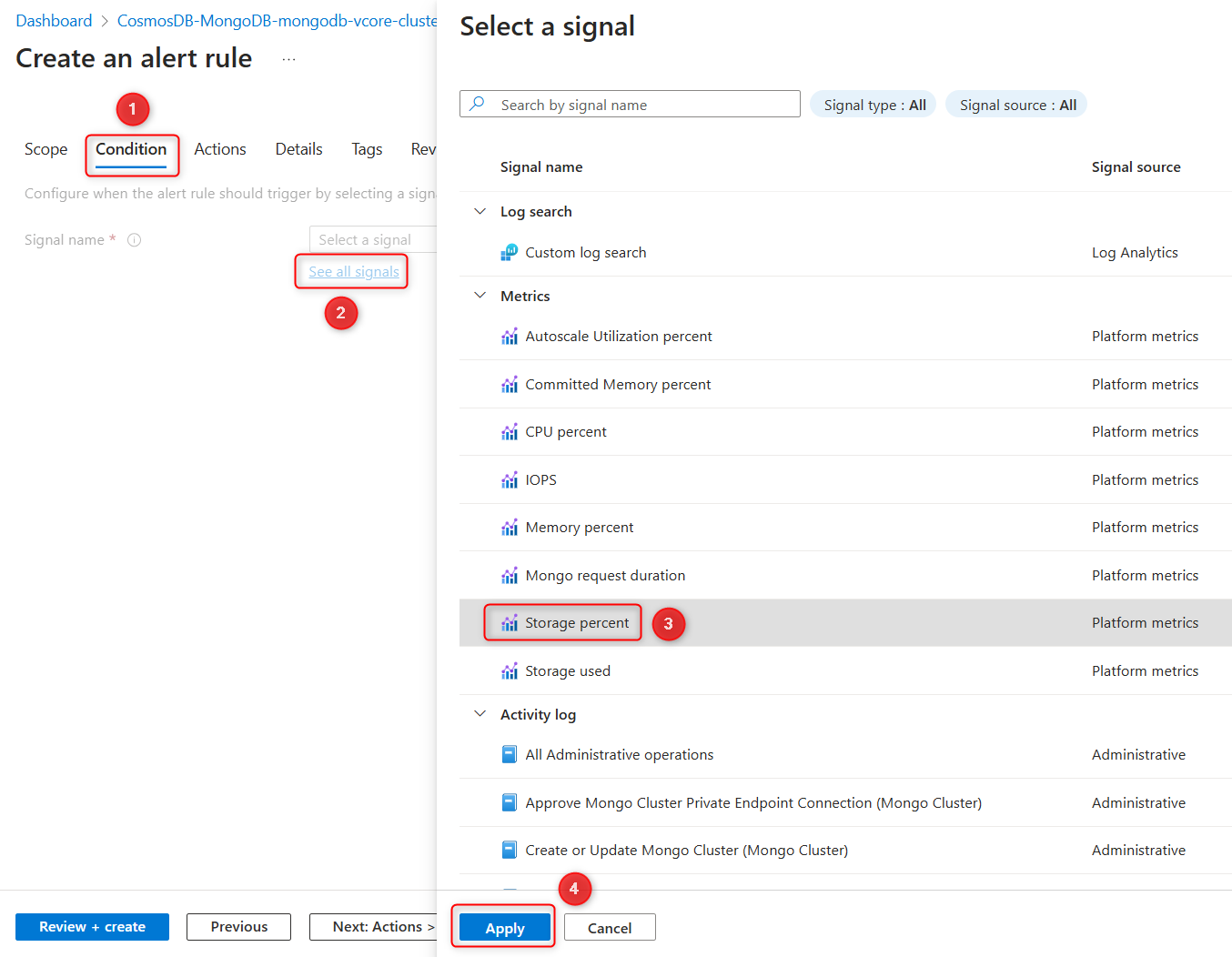Click the Apply button
This screenshot has height=957, width=1232.
503,927
